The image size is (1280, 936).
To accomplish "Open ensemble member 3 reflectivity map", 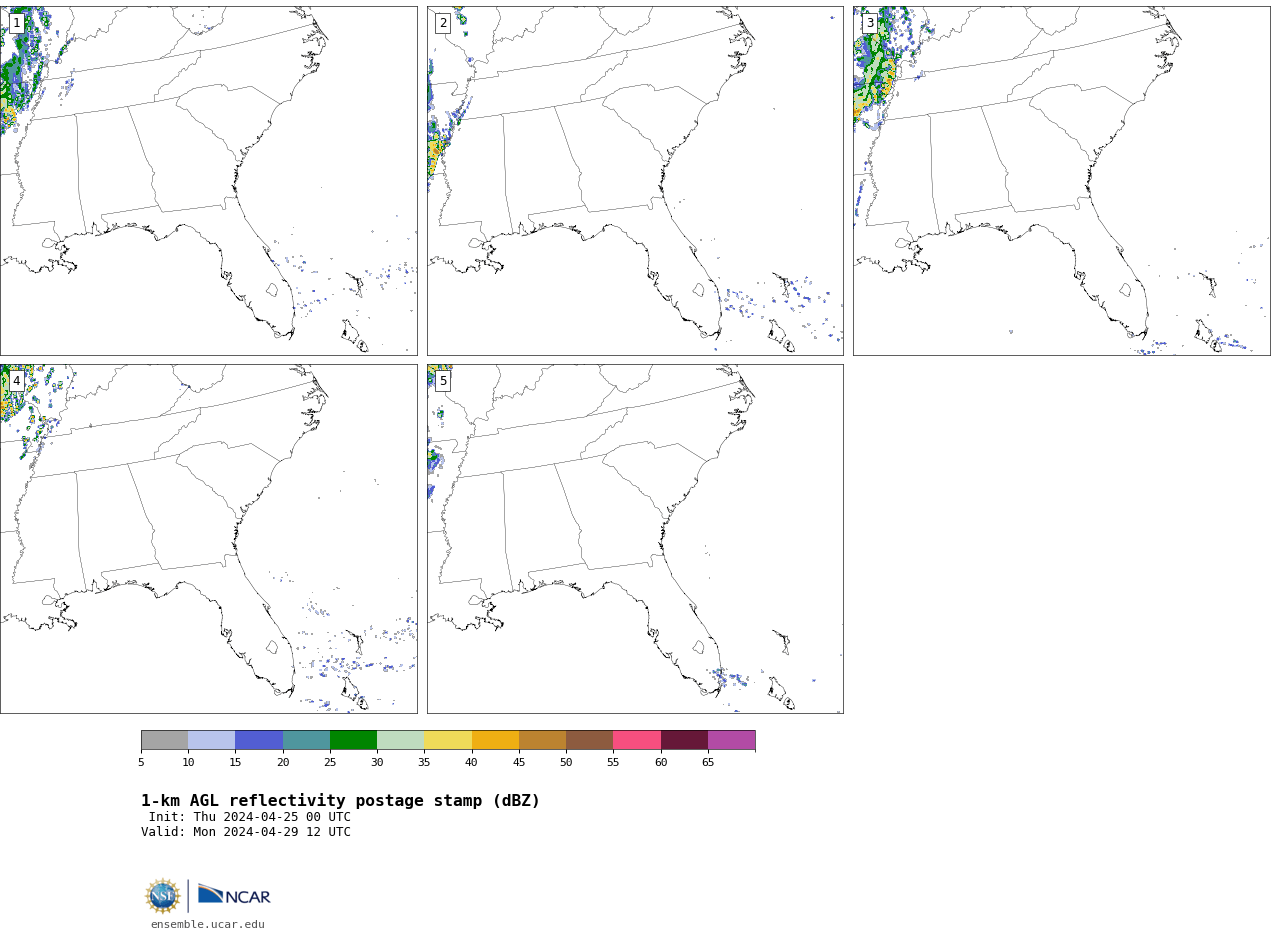I will (x=1062, y=180).
